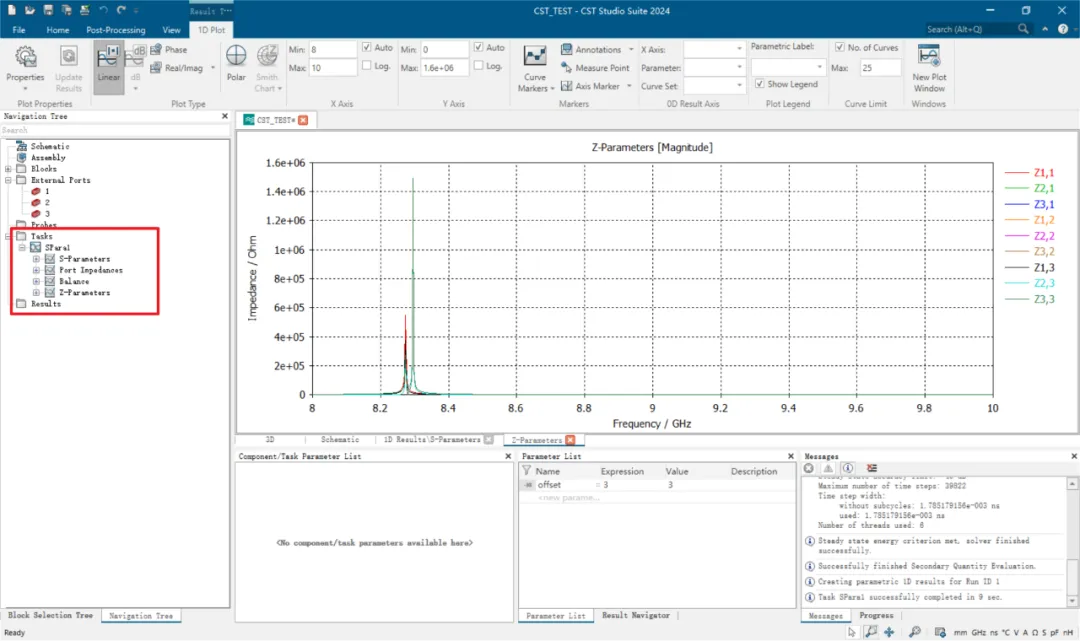Image resolution: width=1080 pixels, height=641 pixels.
Task: Click the Phase plot type icon
Action: point(156,50)
